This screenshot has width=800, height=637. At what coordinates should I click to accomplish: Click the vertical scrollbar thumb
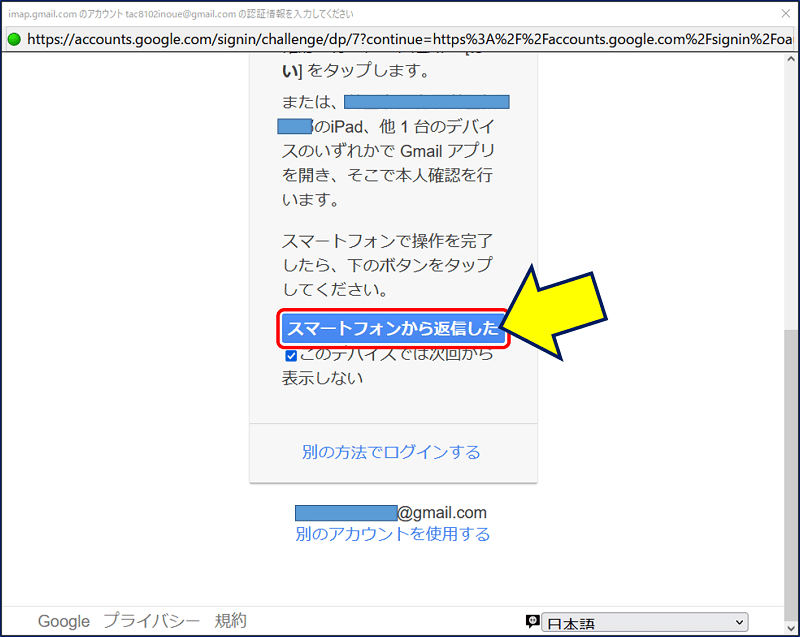pyautogui.click(x=791, y=474)
